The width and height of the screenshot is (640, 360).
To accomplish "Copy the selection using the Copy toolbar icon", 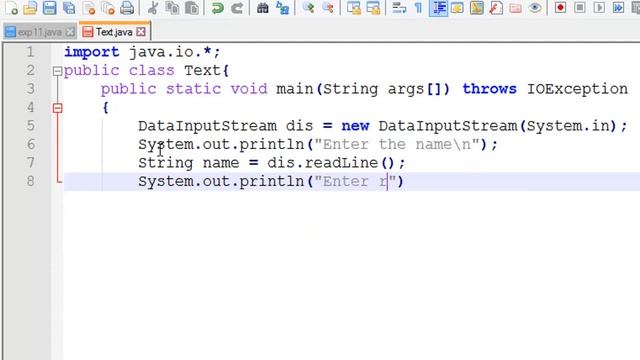I will coord(172,8).
